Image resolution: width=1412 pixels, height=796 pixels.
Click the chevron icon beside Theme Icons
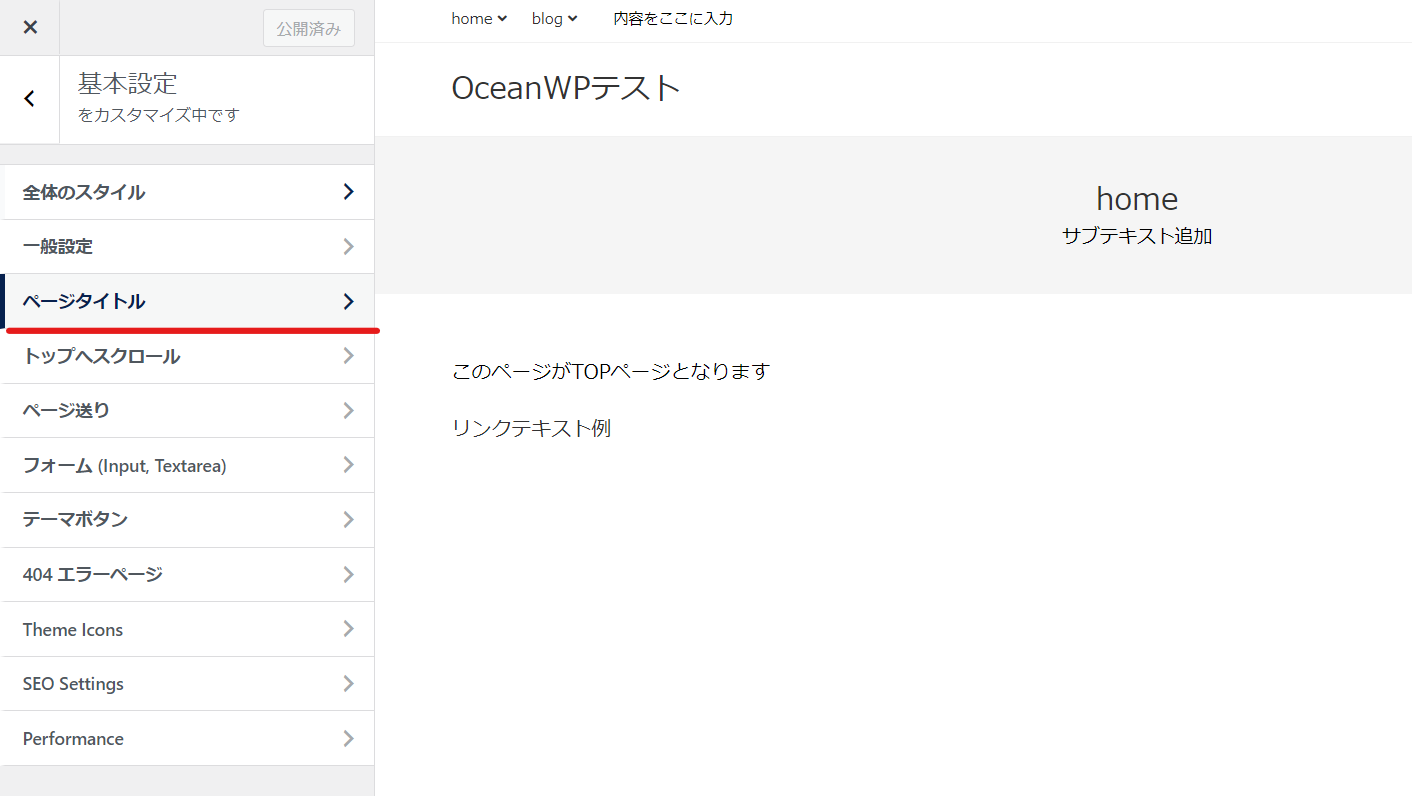(x=348, y=629)
